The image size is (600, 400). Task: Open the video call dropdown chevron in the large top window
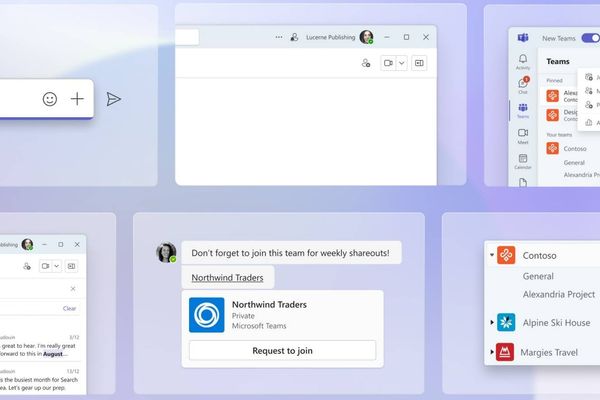401,63
